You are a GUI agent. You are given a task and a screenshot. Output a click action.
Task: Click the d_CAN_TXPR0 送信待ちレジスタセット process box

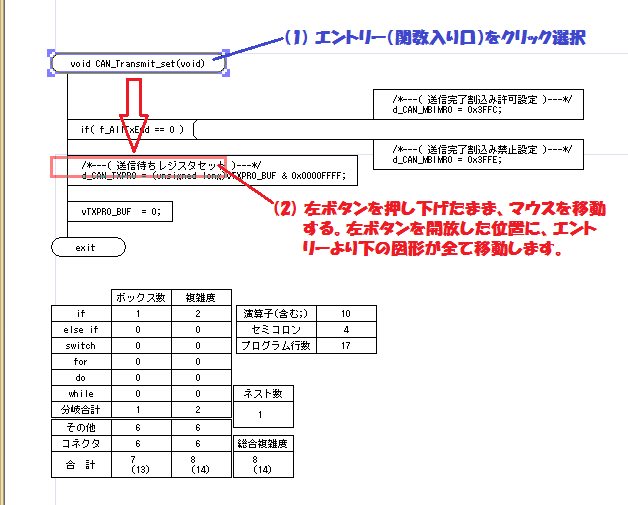[x=212, y=171]
